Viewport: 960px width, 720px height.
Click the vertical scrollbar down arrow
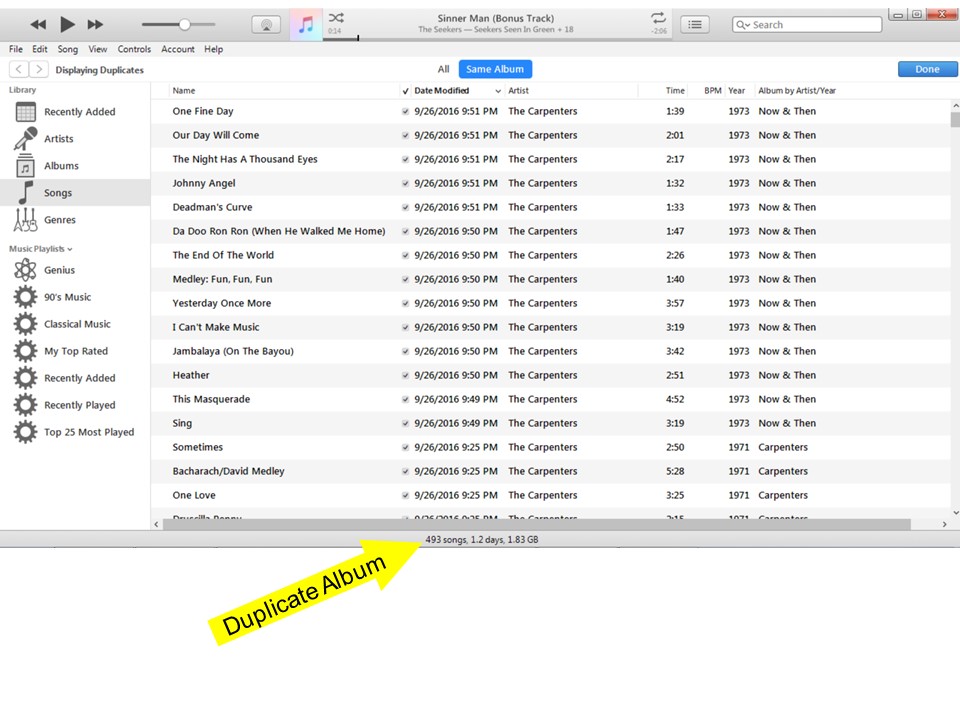[x=955, y=512]
